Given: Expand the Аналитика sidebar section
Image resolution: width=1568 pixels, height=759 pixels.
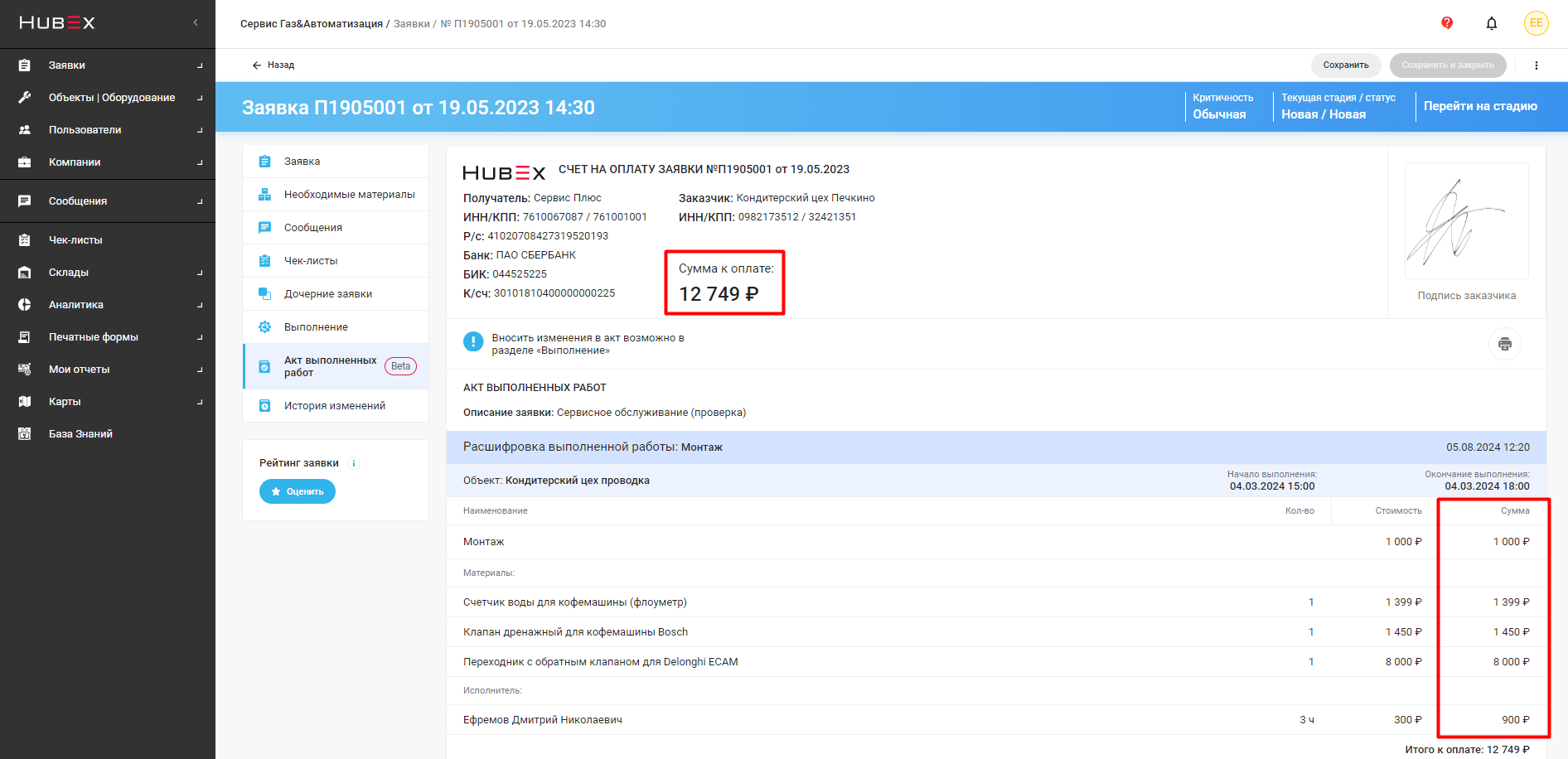Looking at the screenshot, I should (x=76, y=305).
